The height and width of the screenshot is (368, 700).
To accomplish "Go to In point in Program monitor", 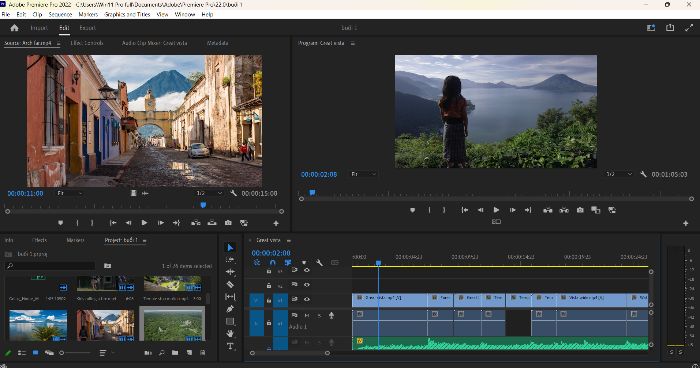I will (465, 210).
